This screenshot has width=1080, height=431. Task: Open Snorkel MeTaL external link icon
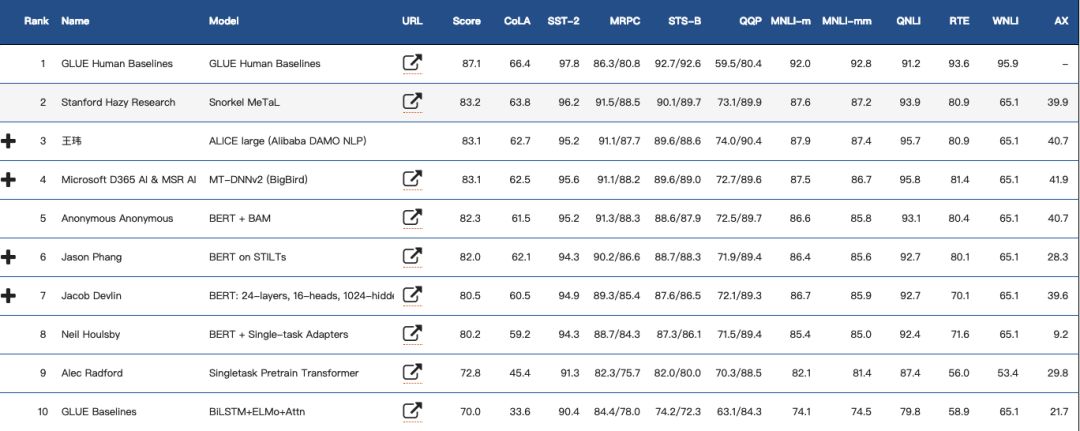(x=411, y=102)
